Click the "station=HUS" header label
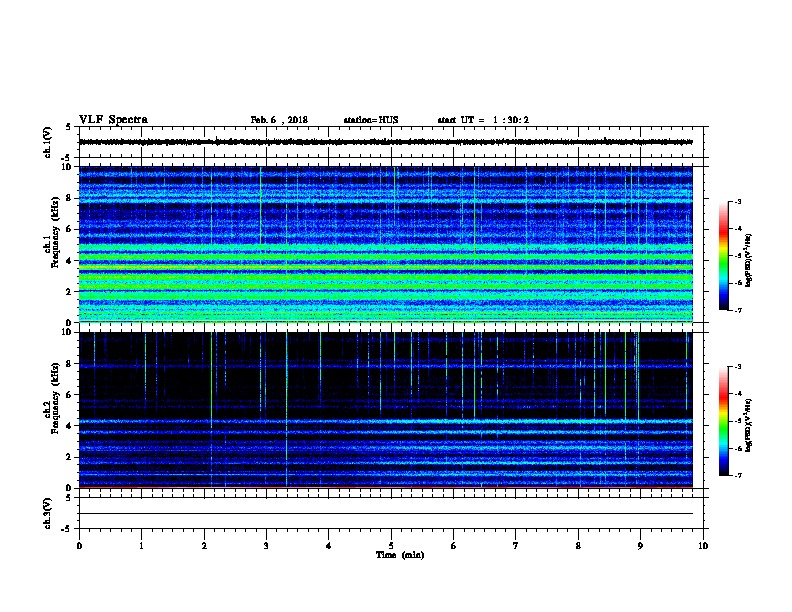The height and width of the screenshot is (612, 792). pyautogui.click(x=371, y=120)
